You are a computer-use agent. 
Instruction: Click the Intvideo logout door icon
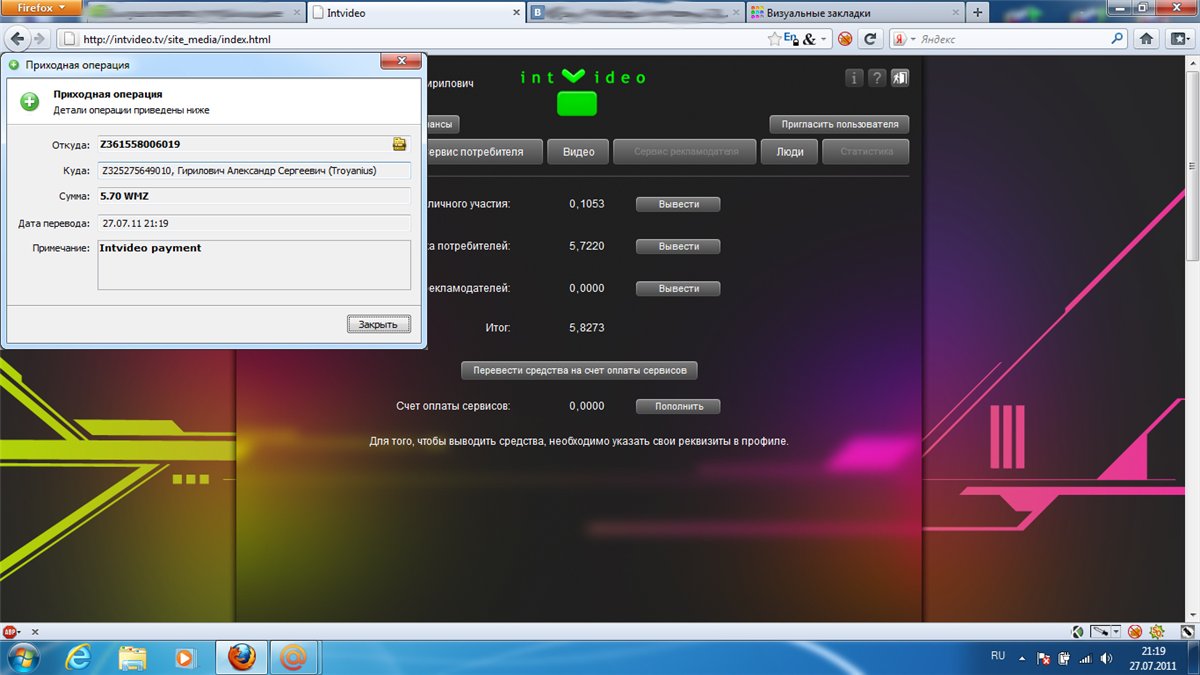click(899, 78)
